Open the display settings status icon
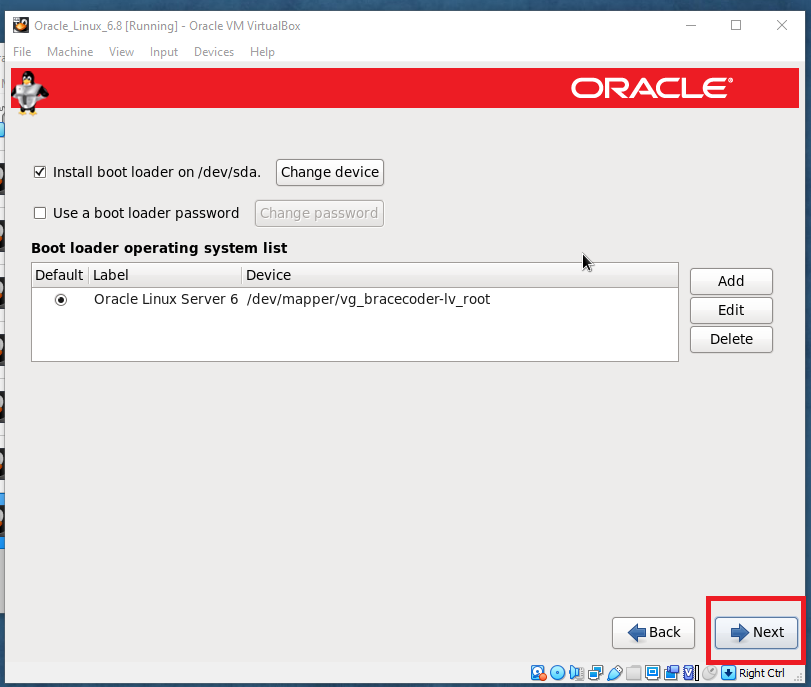This screenshot has height=687, width=811. [653, 673]
